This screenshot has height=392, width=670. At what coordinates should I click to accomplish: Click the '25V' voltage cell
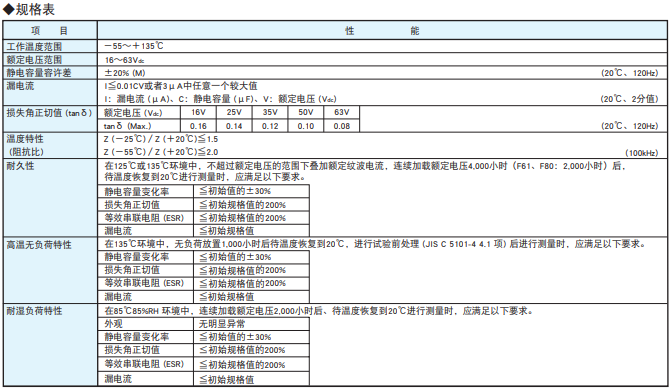pyautogui.click(x=234, y=112)
